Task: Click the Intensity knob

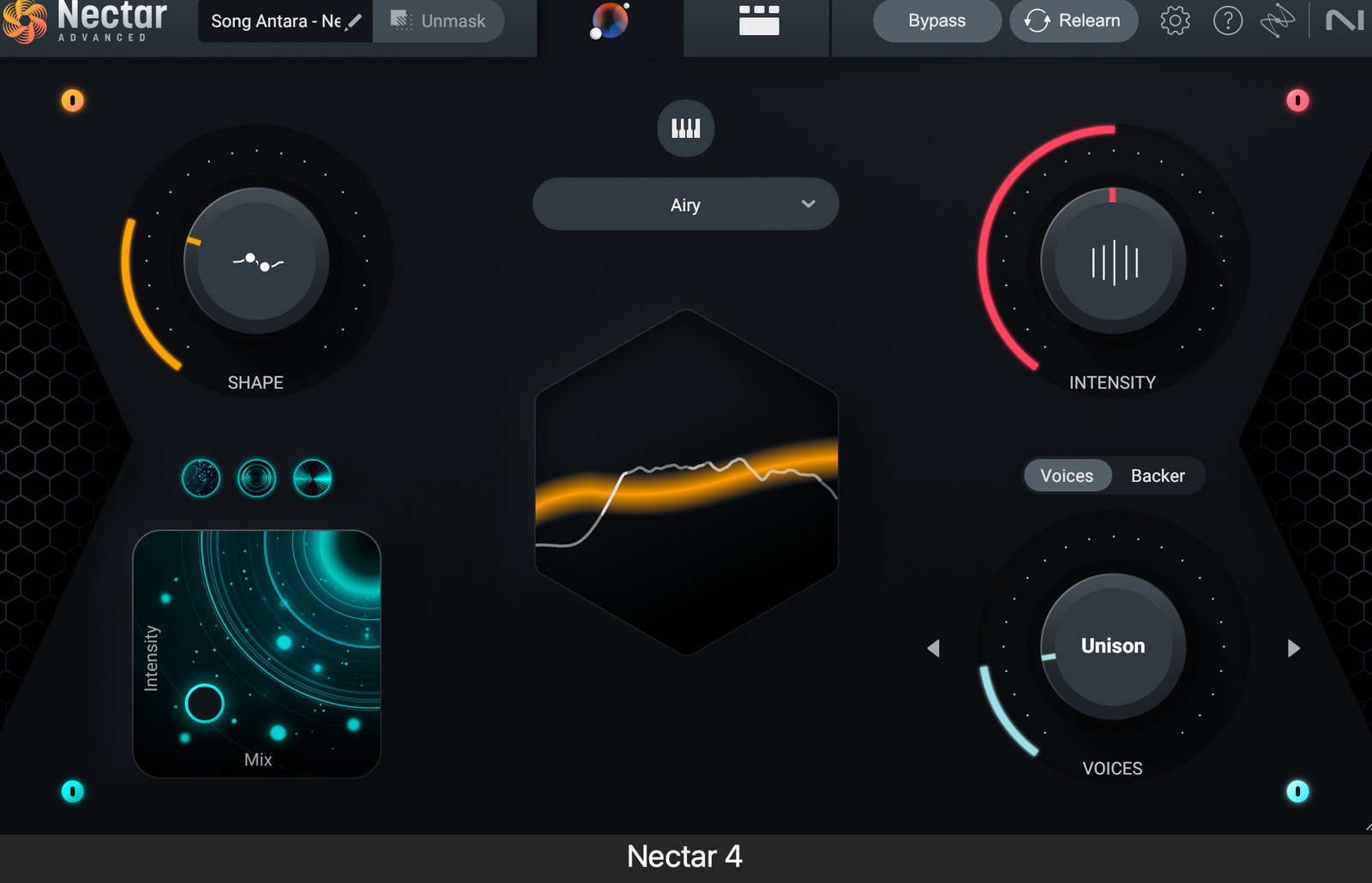Action: pyautogui.click(x=1113, y=261)
